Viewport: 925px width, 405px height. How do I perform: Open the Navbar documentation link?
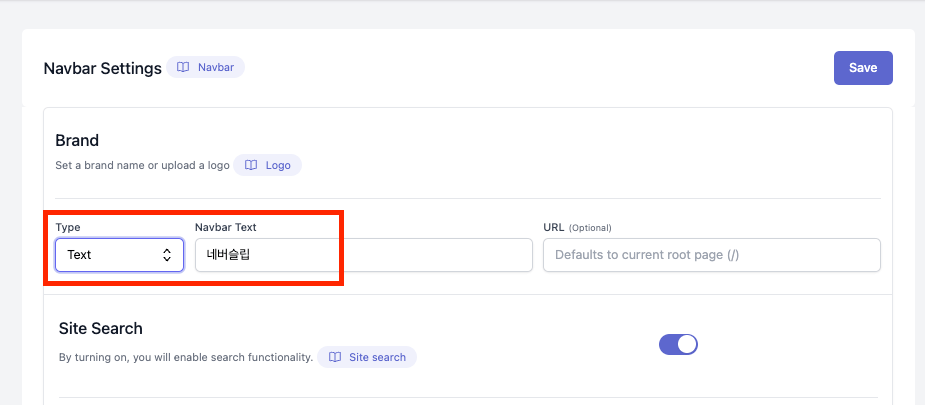[205, 67]
